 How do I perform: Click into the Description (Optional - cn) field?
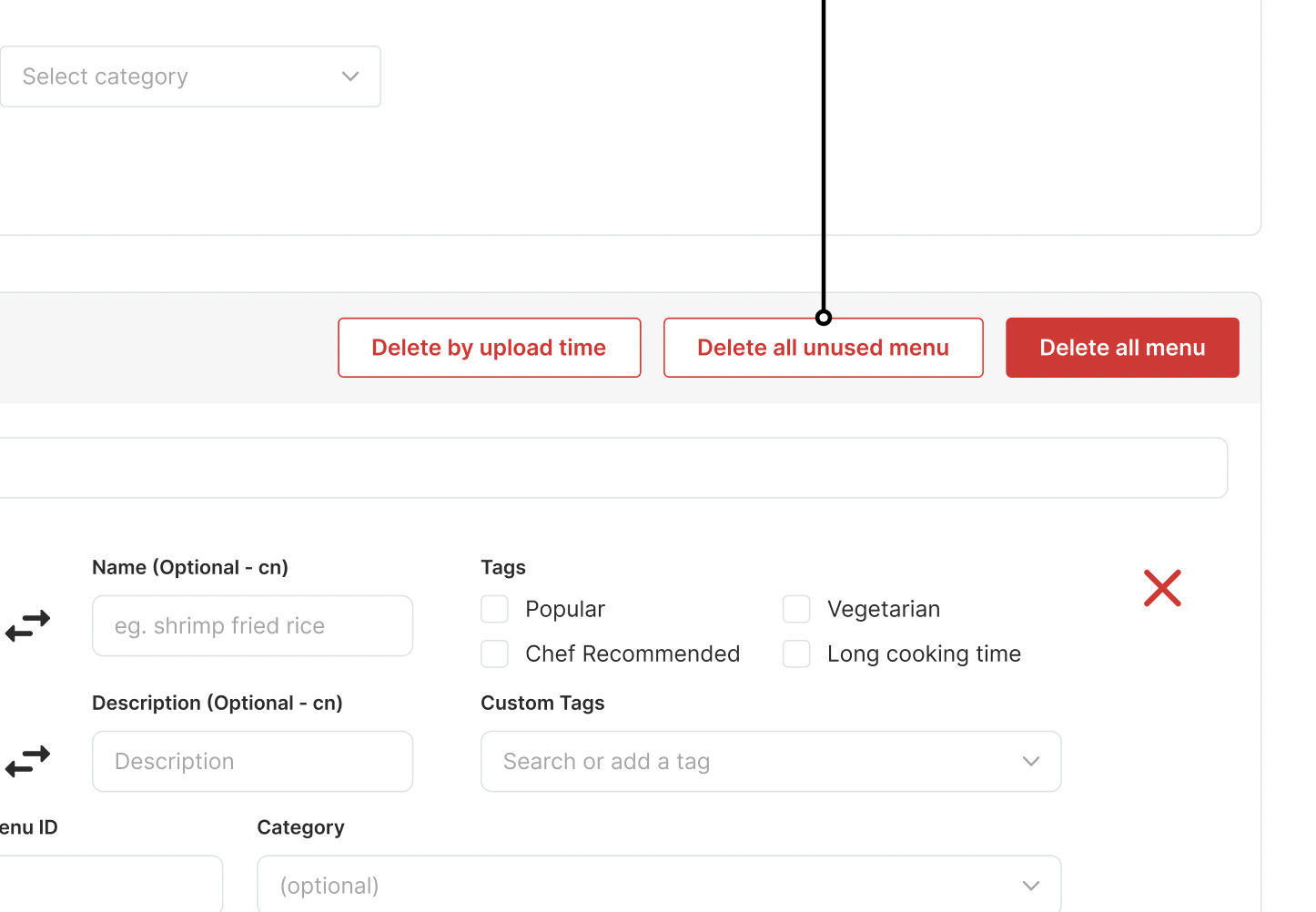coord(252,762)
